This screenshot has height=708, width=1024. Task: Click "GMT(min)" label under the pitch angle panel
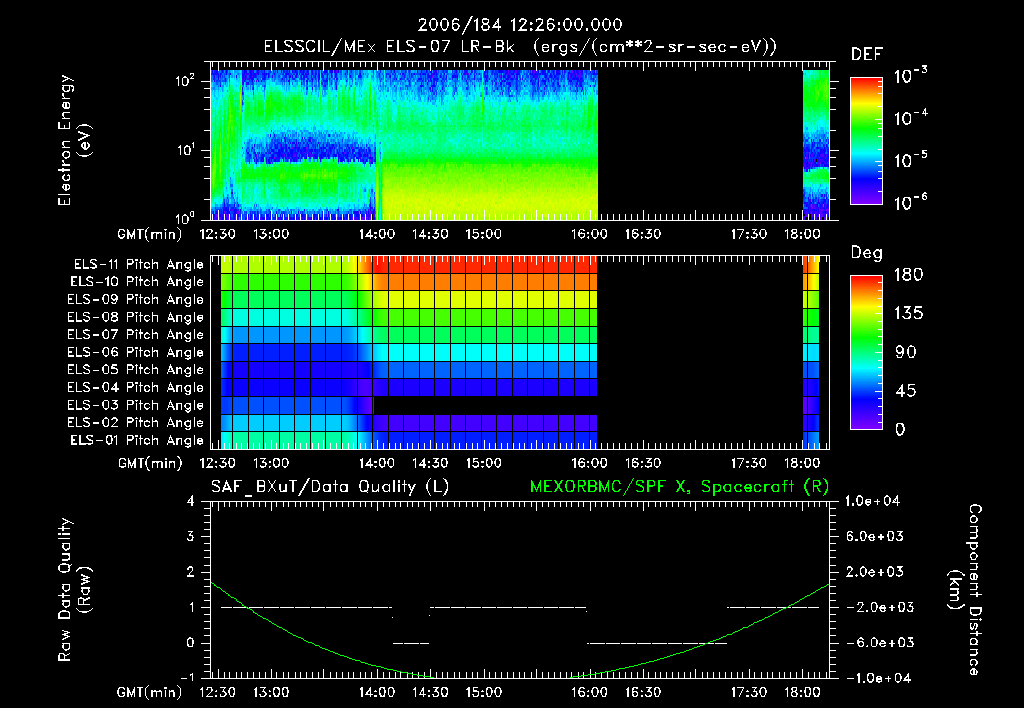(150, 463)
